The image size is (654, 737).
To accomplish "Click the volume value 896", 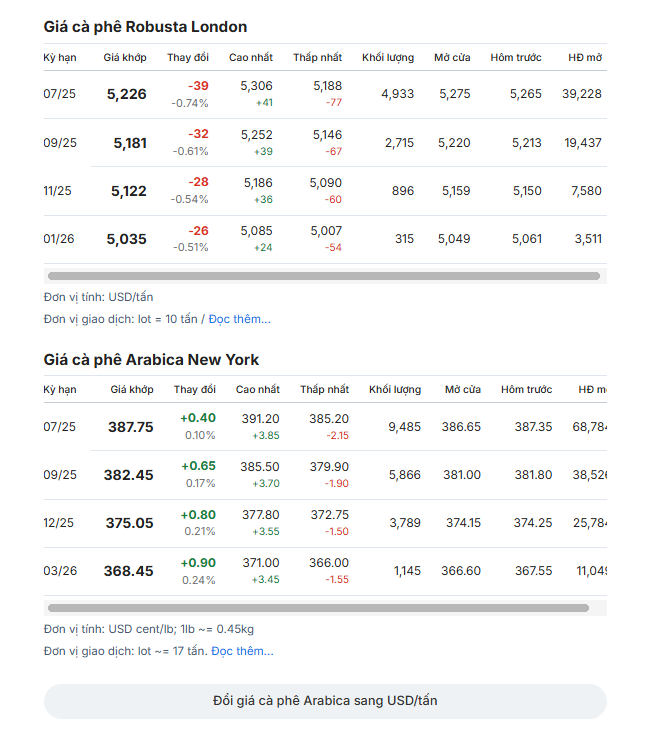I will click(x=403, y=191).
